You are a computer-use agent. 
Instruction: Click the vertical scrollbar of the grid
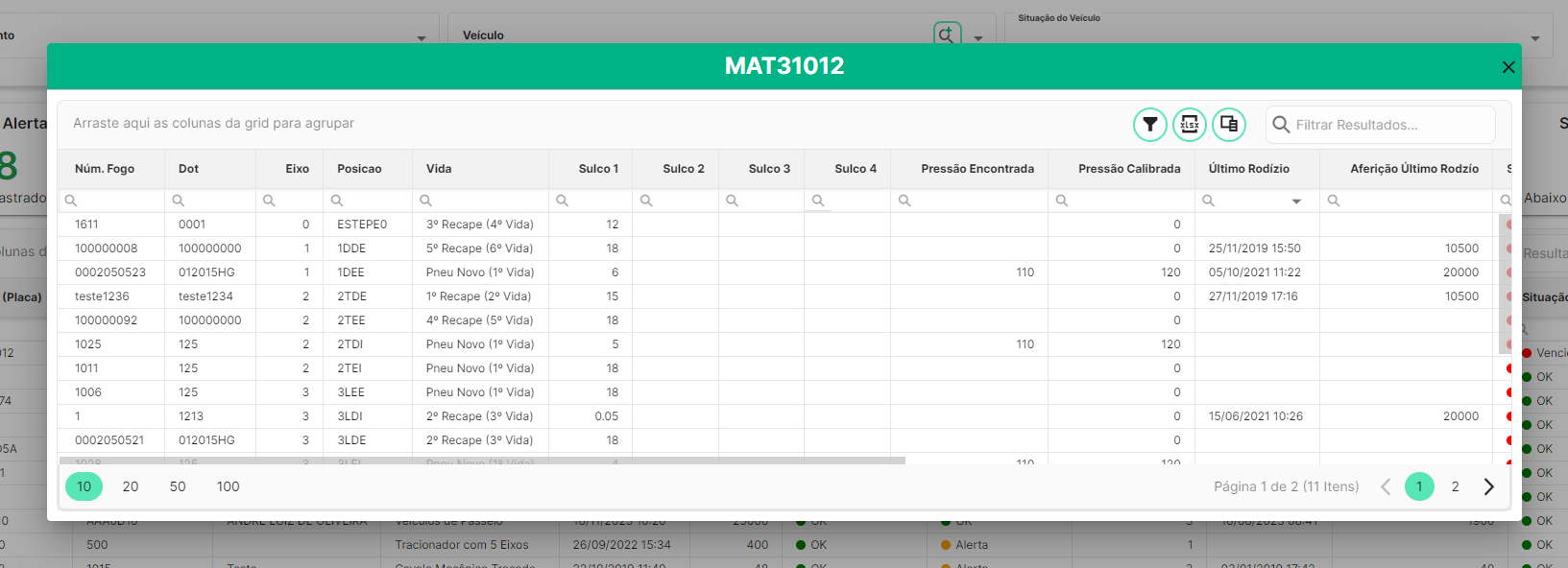pos(1505,284)
